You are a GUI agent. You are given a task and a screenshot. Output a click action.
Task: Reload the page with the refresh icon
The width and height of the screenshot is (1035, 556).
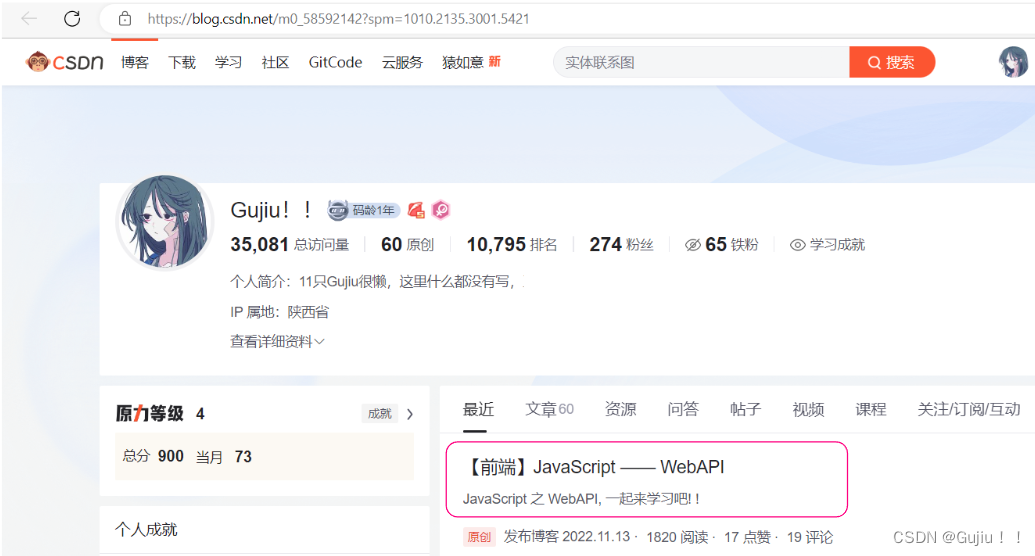pyautogui.click(x=72, y=18)
